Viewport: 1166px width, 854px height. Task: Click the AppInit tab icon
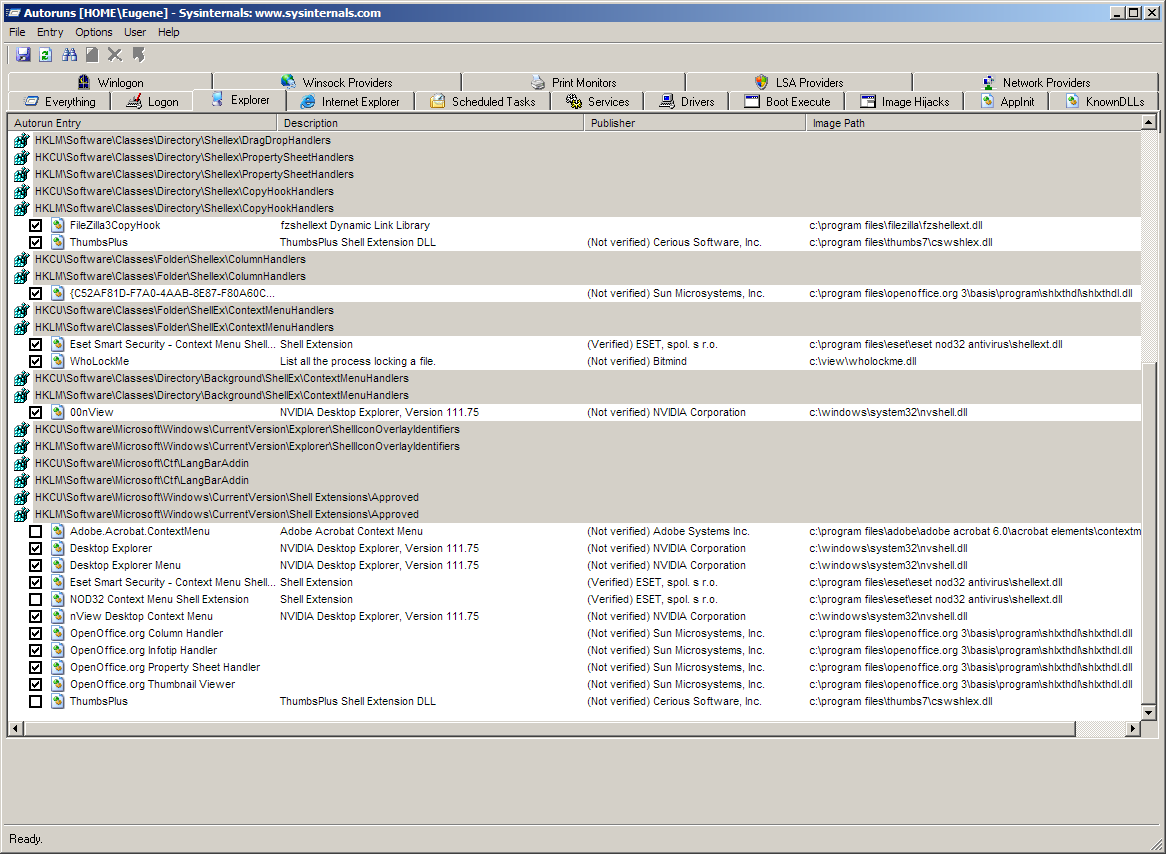(x=987, y=101)
